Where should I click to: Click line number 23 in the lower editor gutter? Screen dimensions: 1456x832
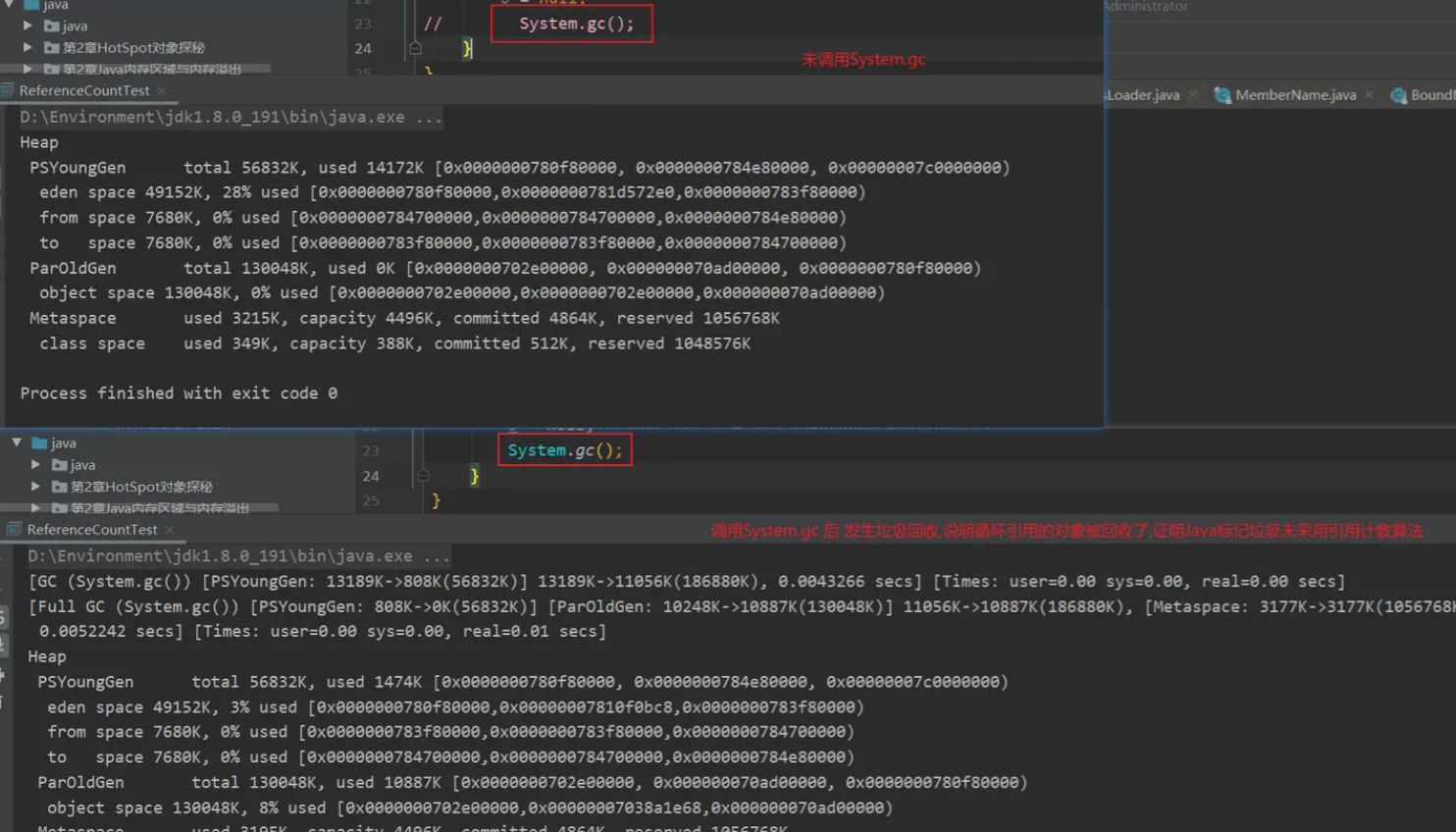click(x=371, y=450)
